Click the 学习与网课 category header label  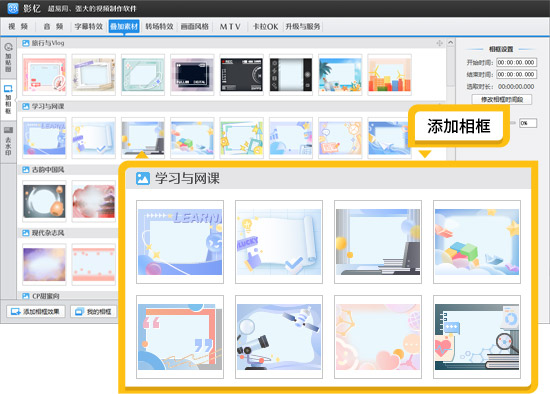[48, 106]
